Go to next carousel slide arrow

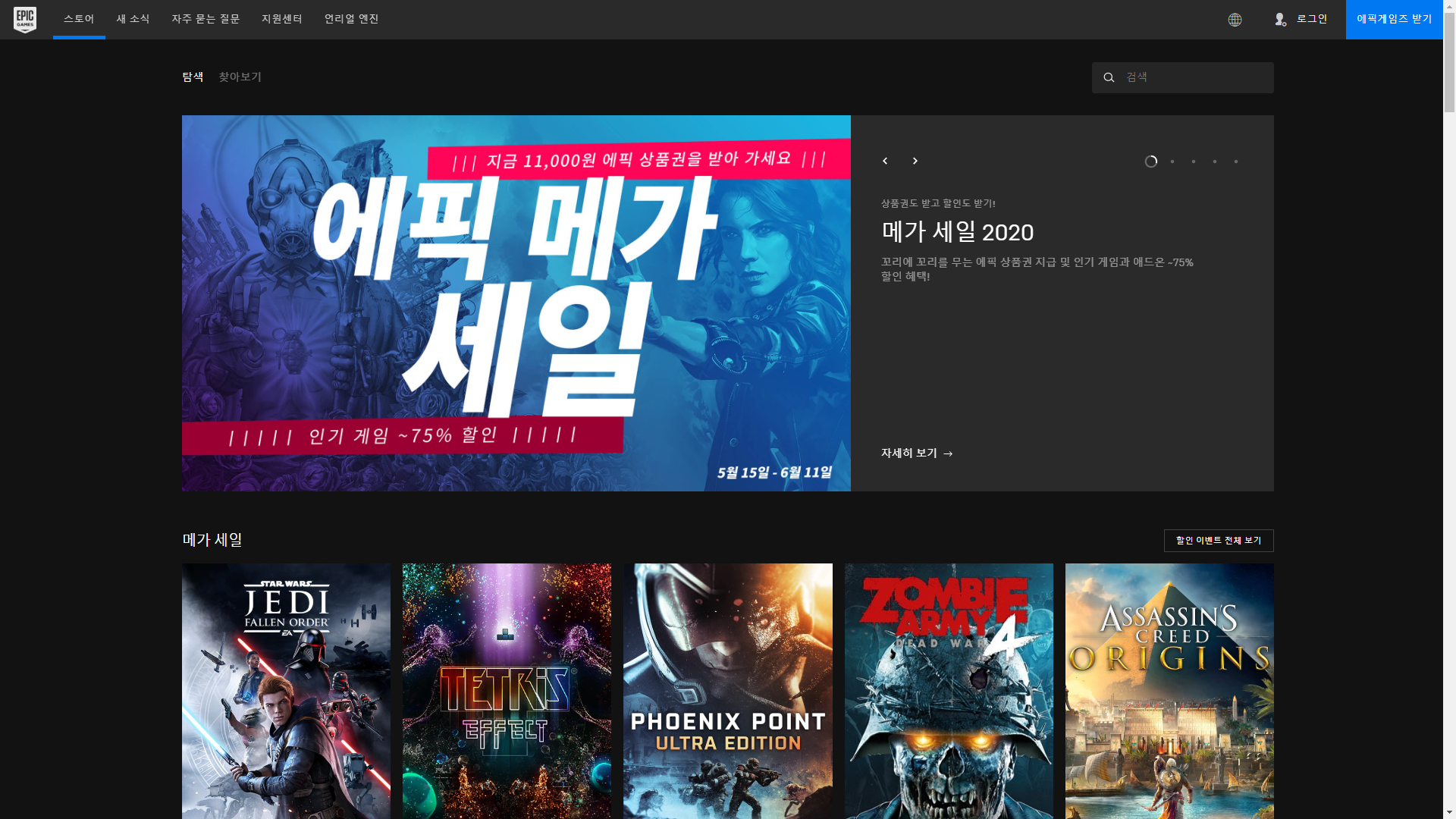(x=915, y=161)
